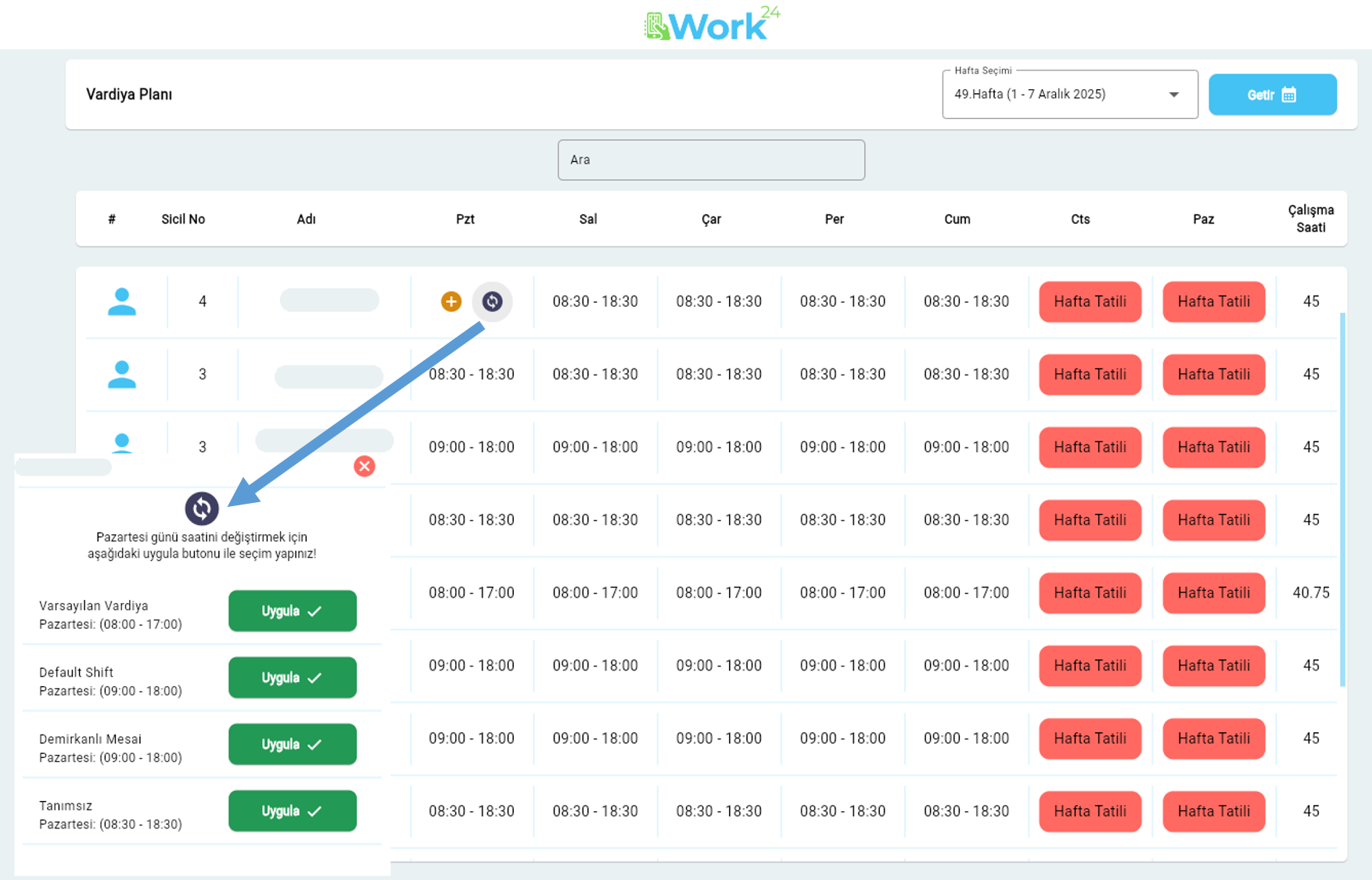Click the user avatar in second row
The height and width of the screenshot is (880, 1372).
click(122, 374)
